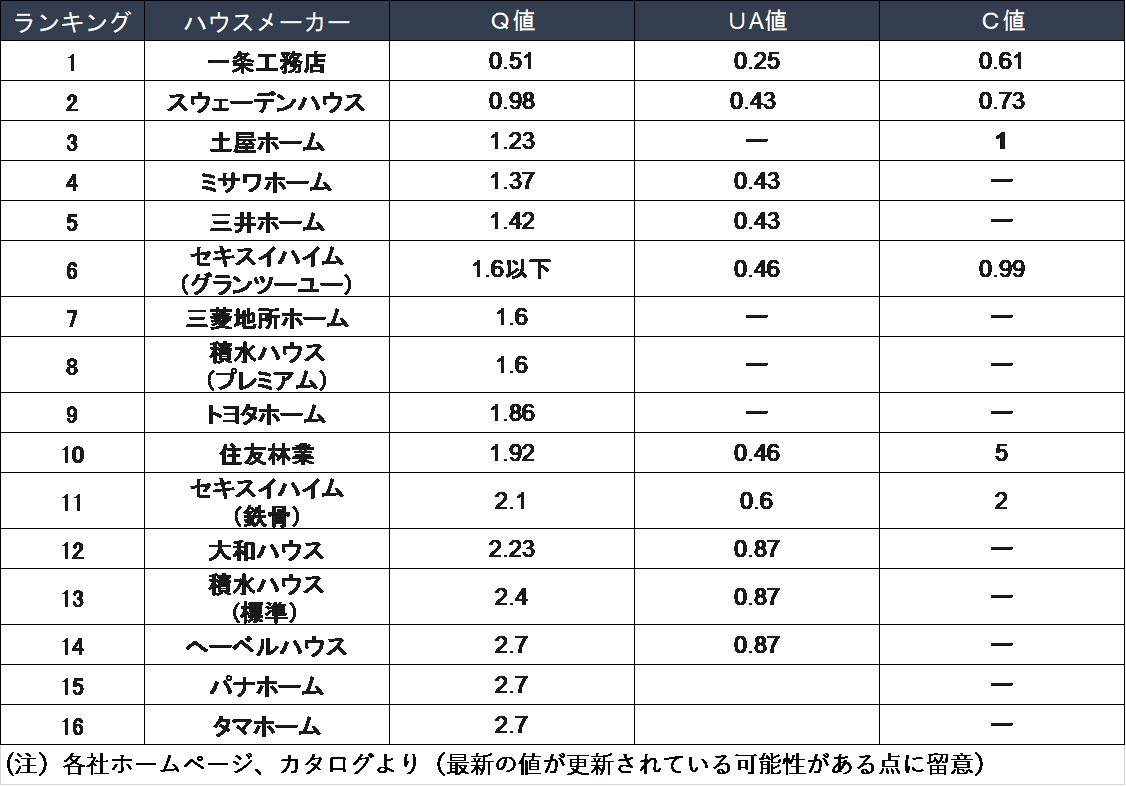Click Q値 1.37 for ミサワホーム

point(512,181)
